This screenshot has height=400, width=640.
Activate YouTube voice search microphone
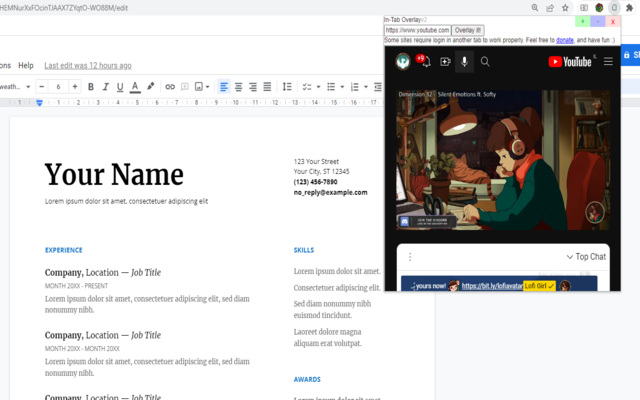(x=464, y=62)
